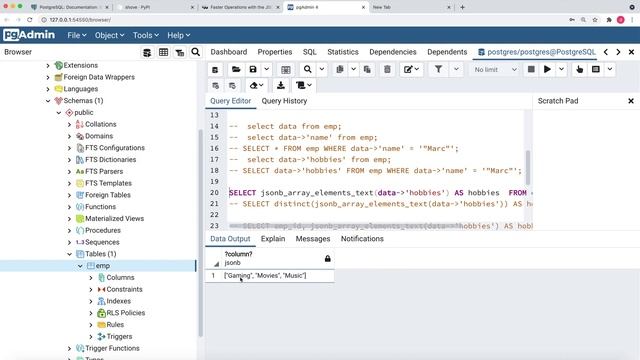Collapse the Tables (1) node

click(x=69, y=254)
